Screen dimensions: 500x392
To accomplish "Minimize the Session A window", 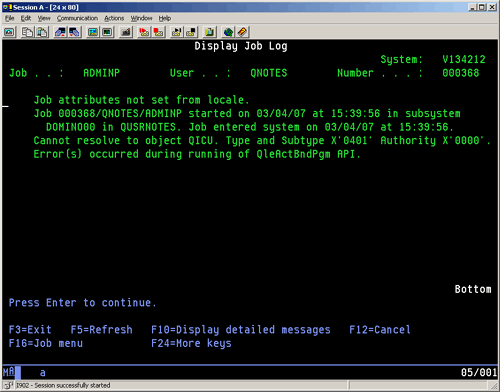I will [472, 7].
